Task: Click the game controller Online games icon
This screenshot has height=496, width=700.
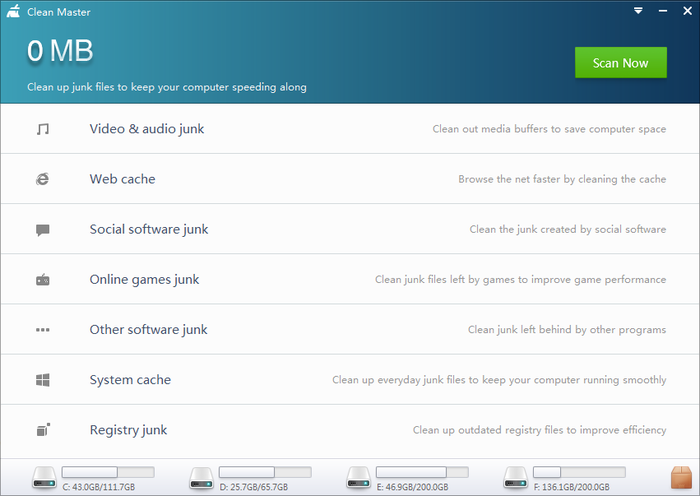Action: pos(42,280)
